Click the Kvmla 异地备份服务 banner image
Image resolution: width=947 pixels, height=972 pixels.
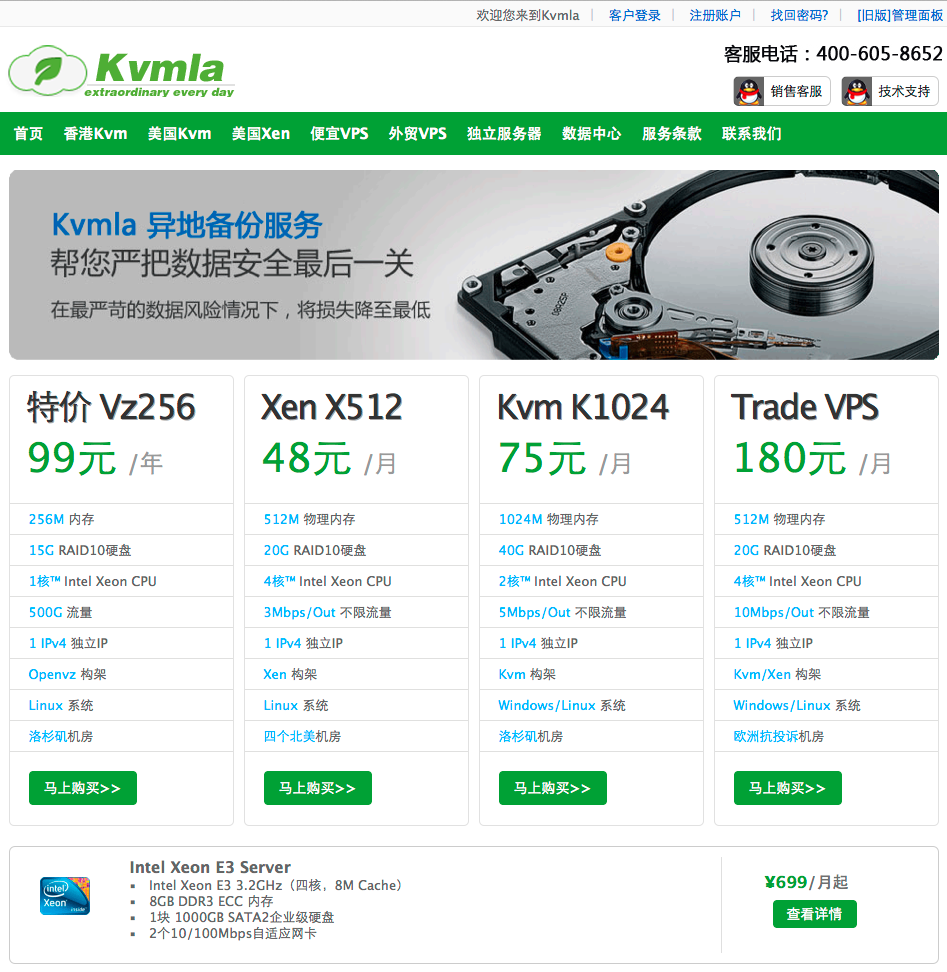474,265
